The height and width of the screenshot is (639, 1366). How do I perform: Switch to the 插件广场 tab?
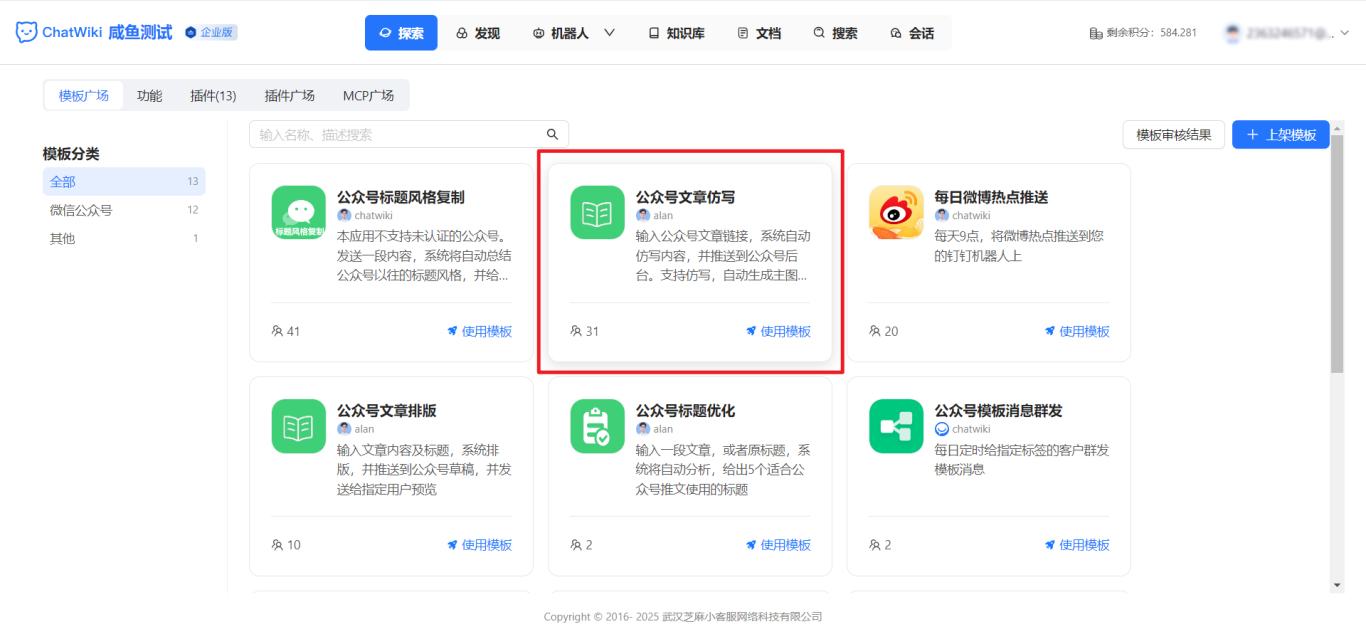pos(289,96)
